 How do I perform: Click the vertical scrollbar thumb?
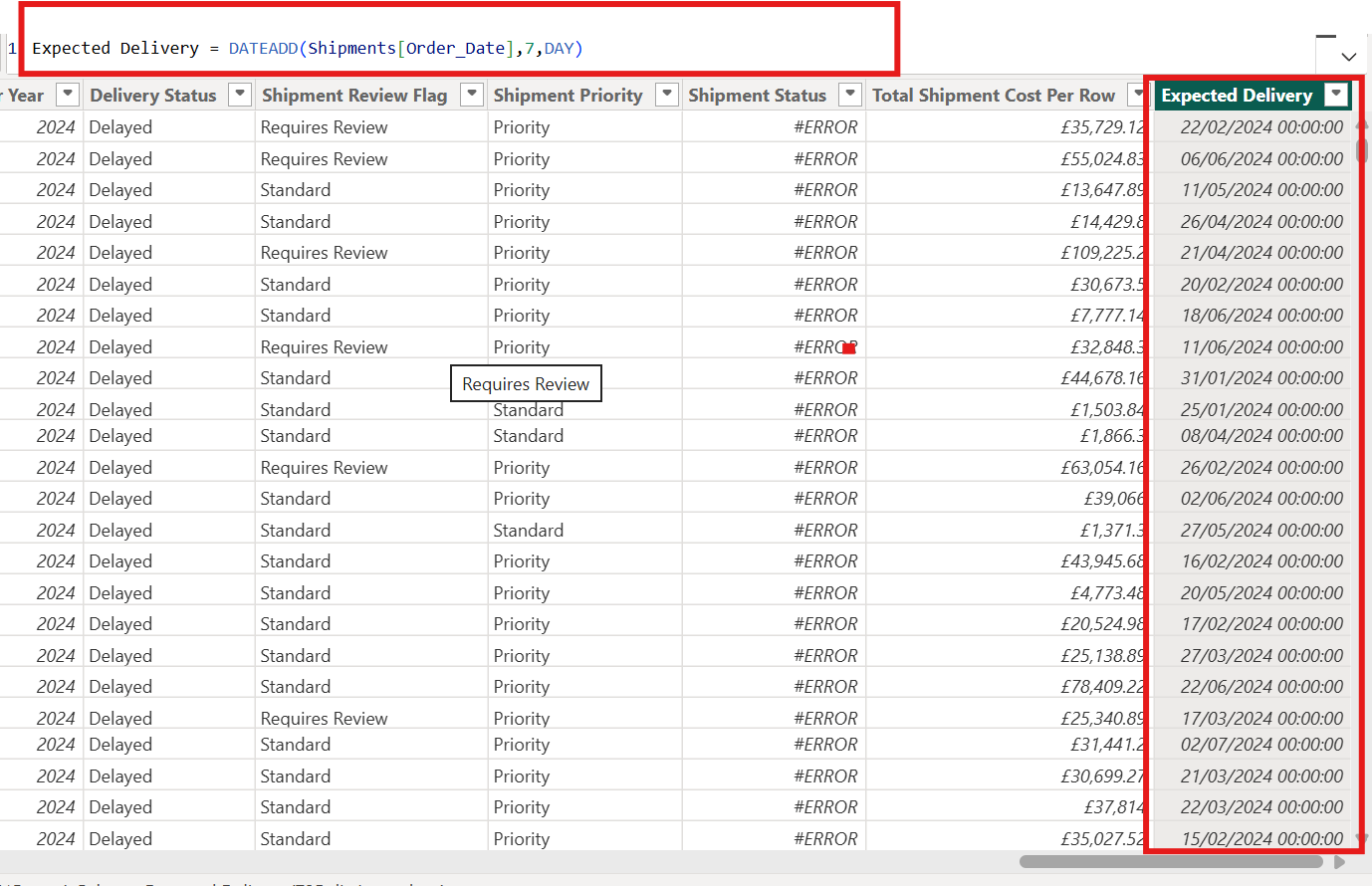tap(1361, 149)
